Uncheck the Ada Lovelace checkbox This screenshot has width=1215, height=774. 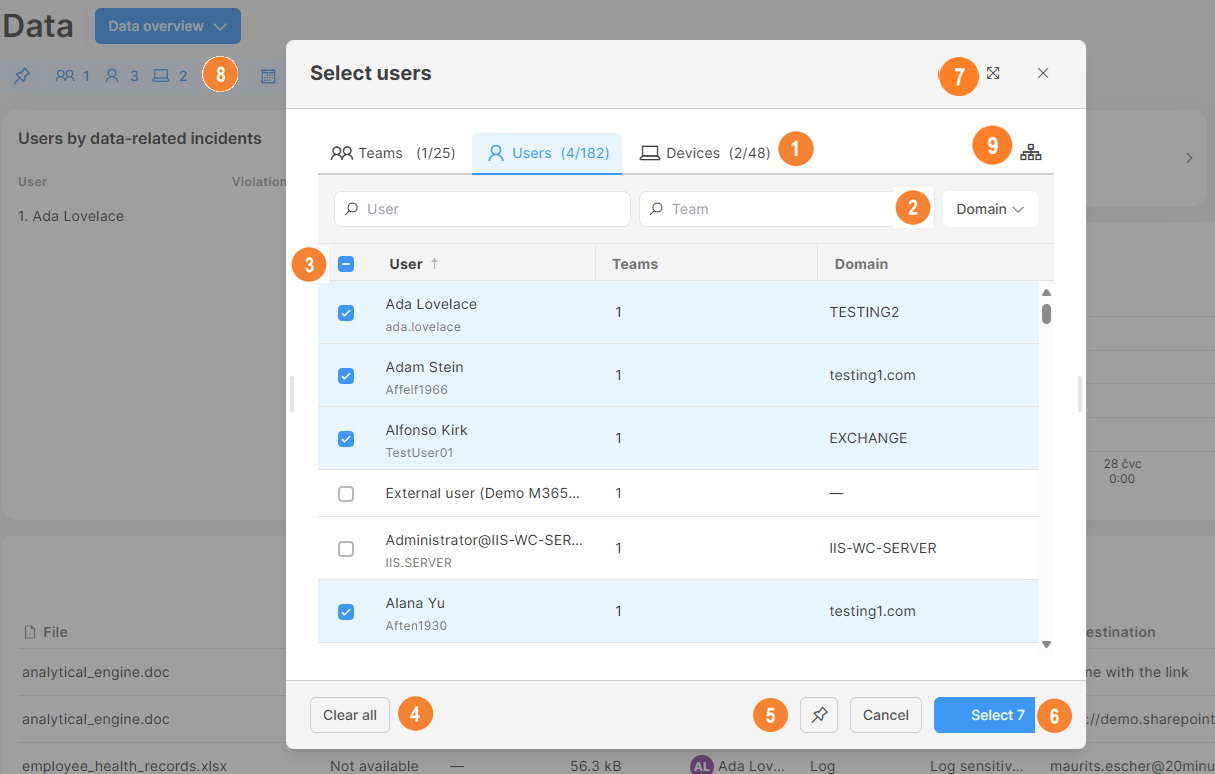coord(346,313)
